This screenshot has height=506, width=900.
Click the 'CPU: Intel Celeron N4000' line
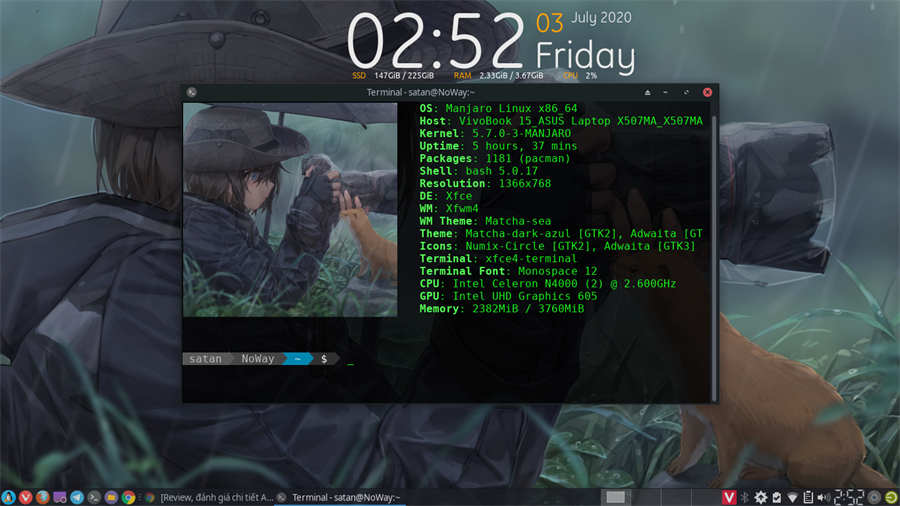tap(548, 284)
